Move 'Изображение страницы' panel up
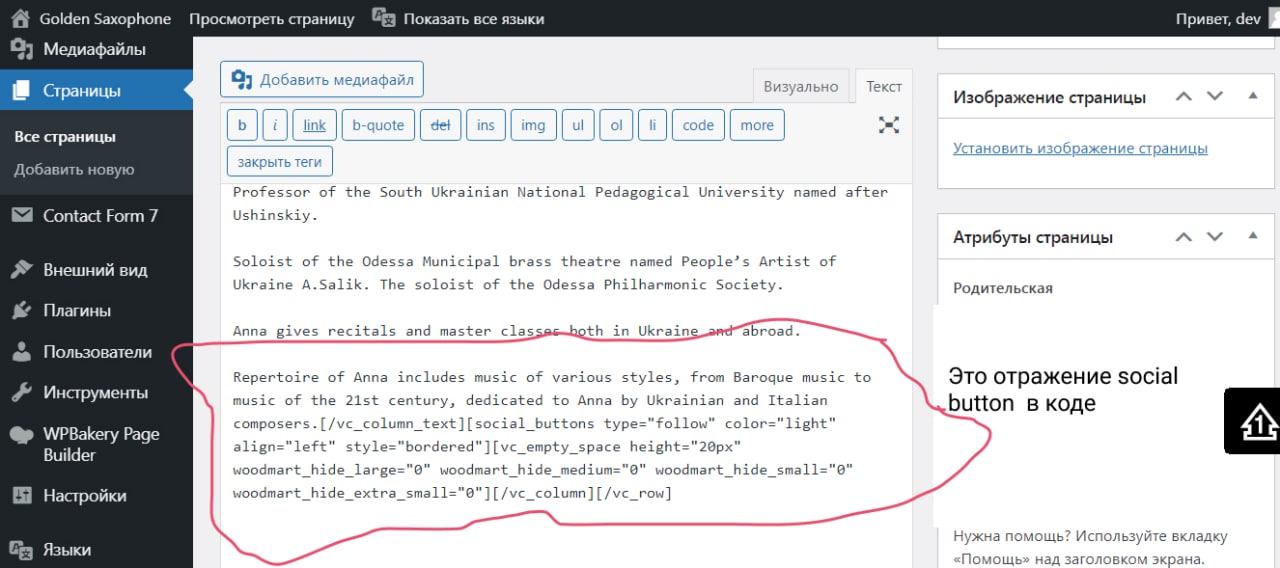The height and width of the screenshot is (568, 1280). tap(1184, 97)
